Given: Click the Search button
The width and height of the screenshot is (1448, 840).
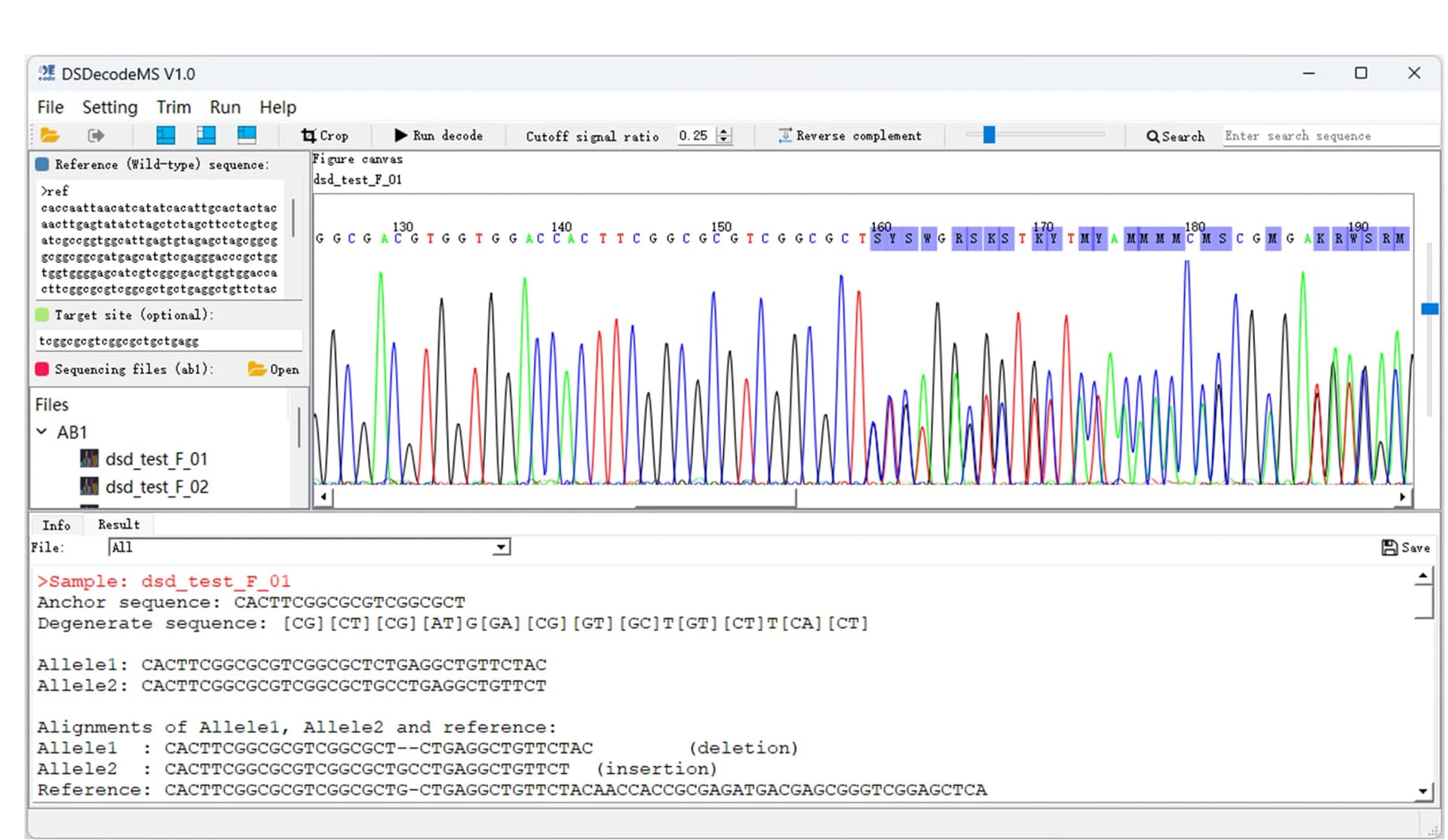Looking at the screenshot, I should coord(1175,136).
